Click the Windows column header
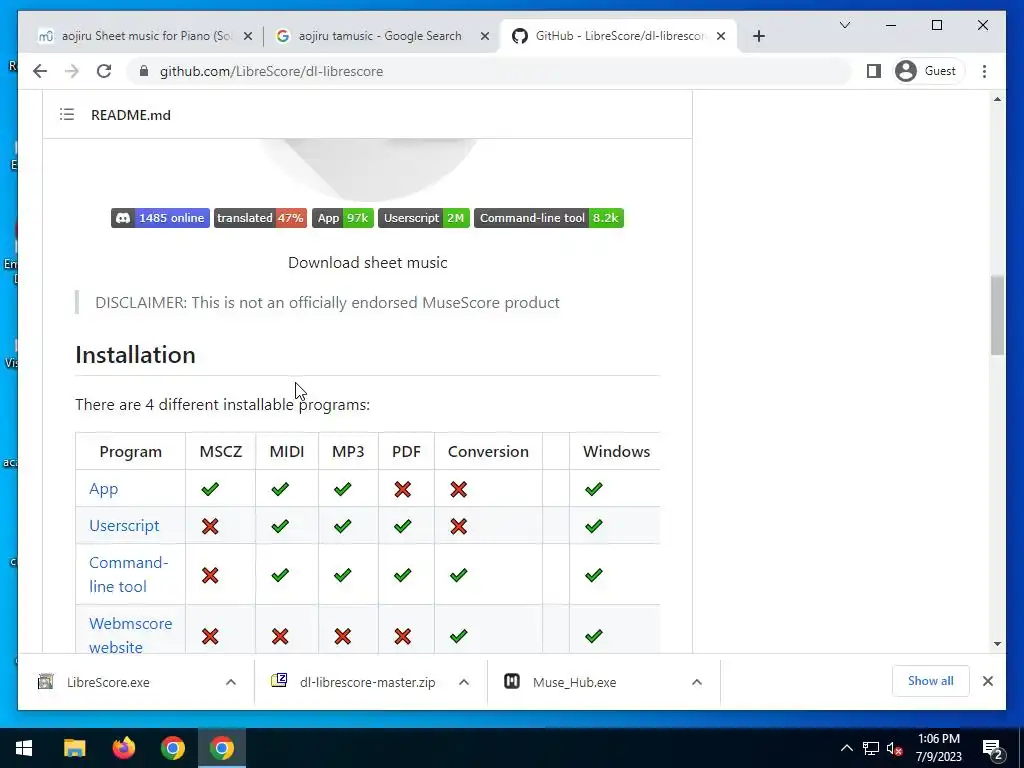Viewport: 1024px width, 768px height. point(616,452)
